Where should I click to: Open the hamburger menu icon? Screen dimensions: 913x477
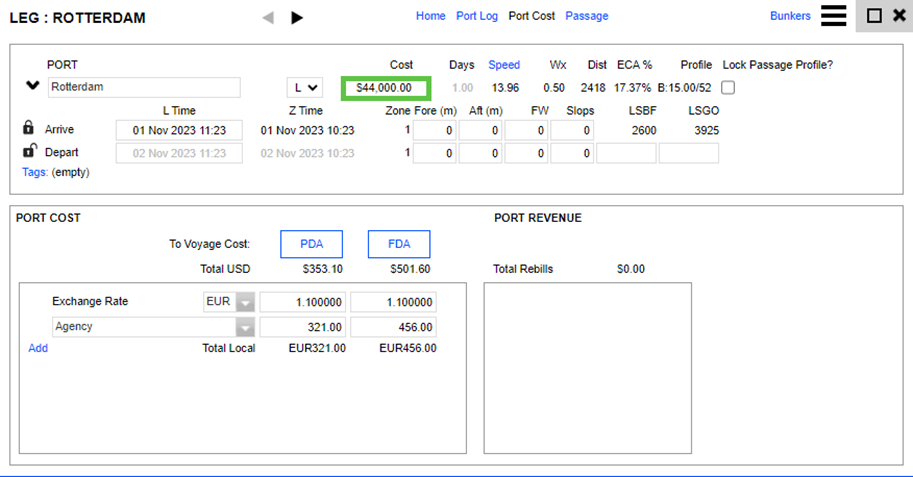point(833,16)
